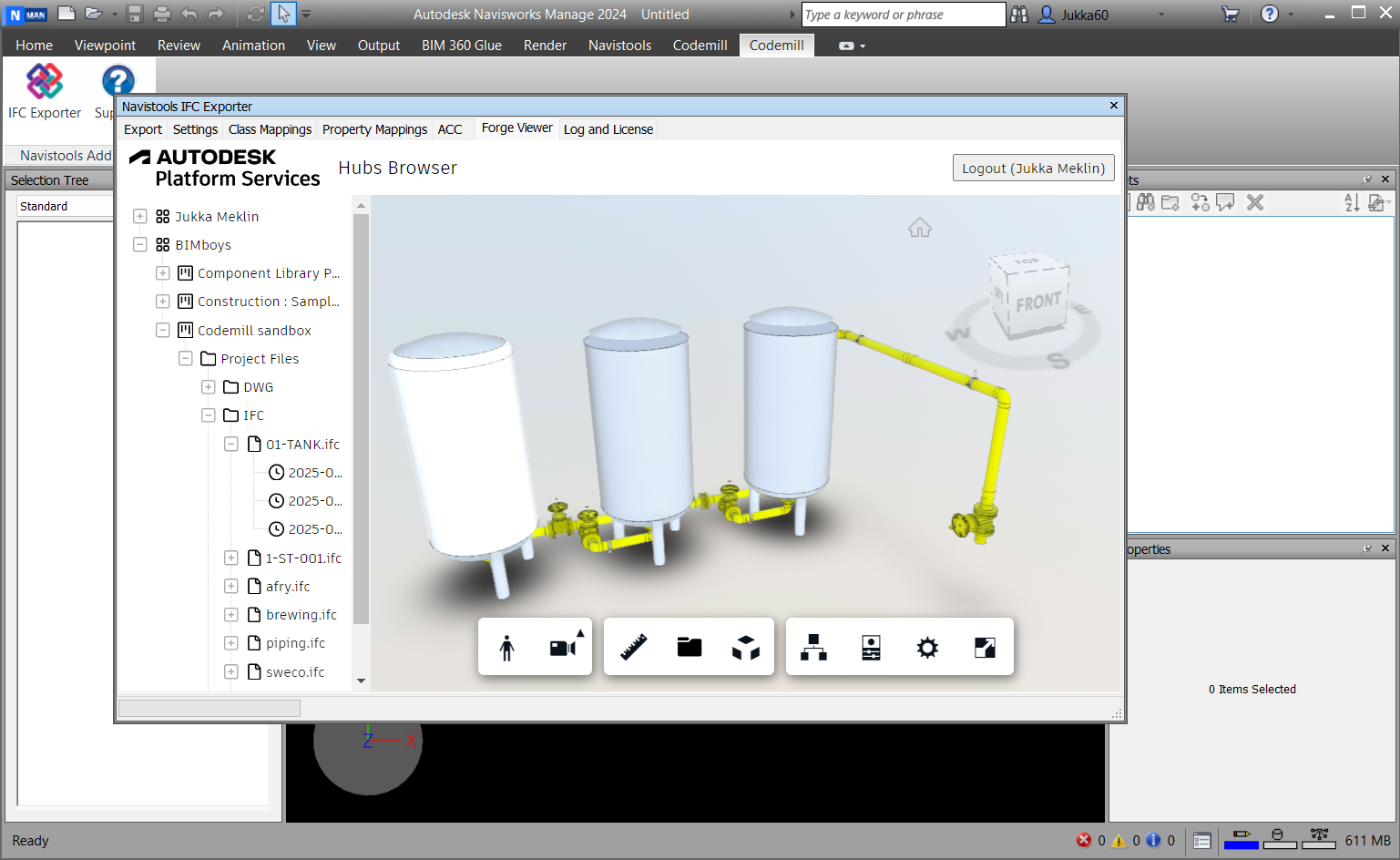Switch to the Property Mappings tab

[374, 129]
